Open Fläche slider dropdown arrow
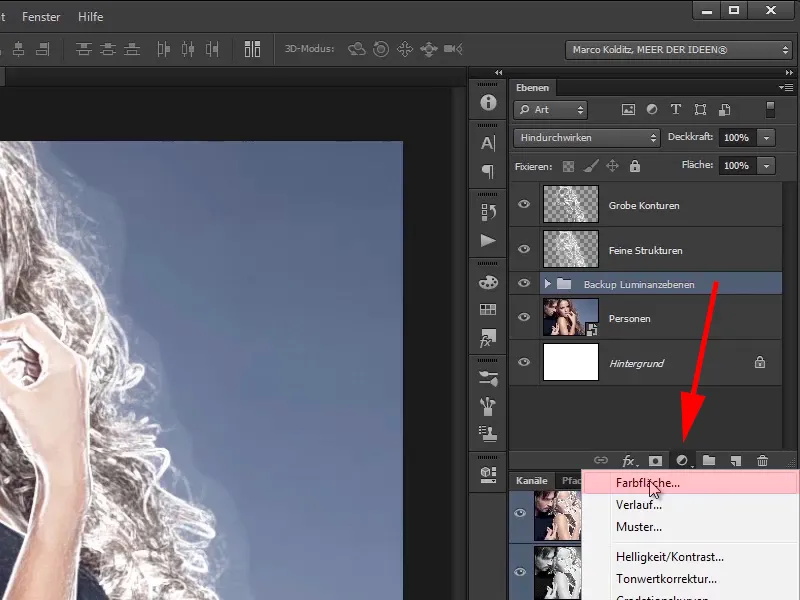Image resolution: width=800 pixels, height=600 pixels. point(766,166)
